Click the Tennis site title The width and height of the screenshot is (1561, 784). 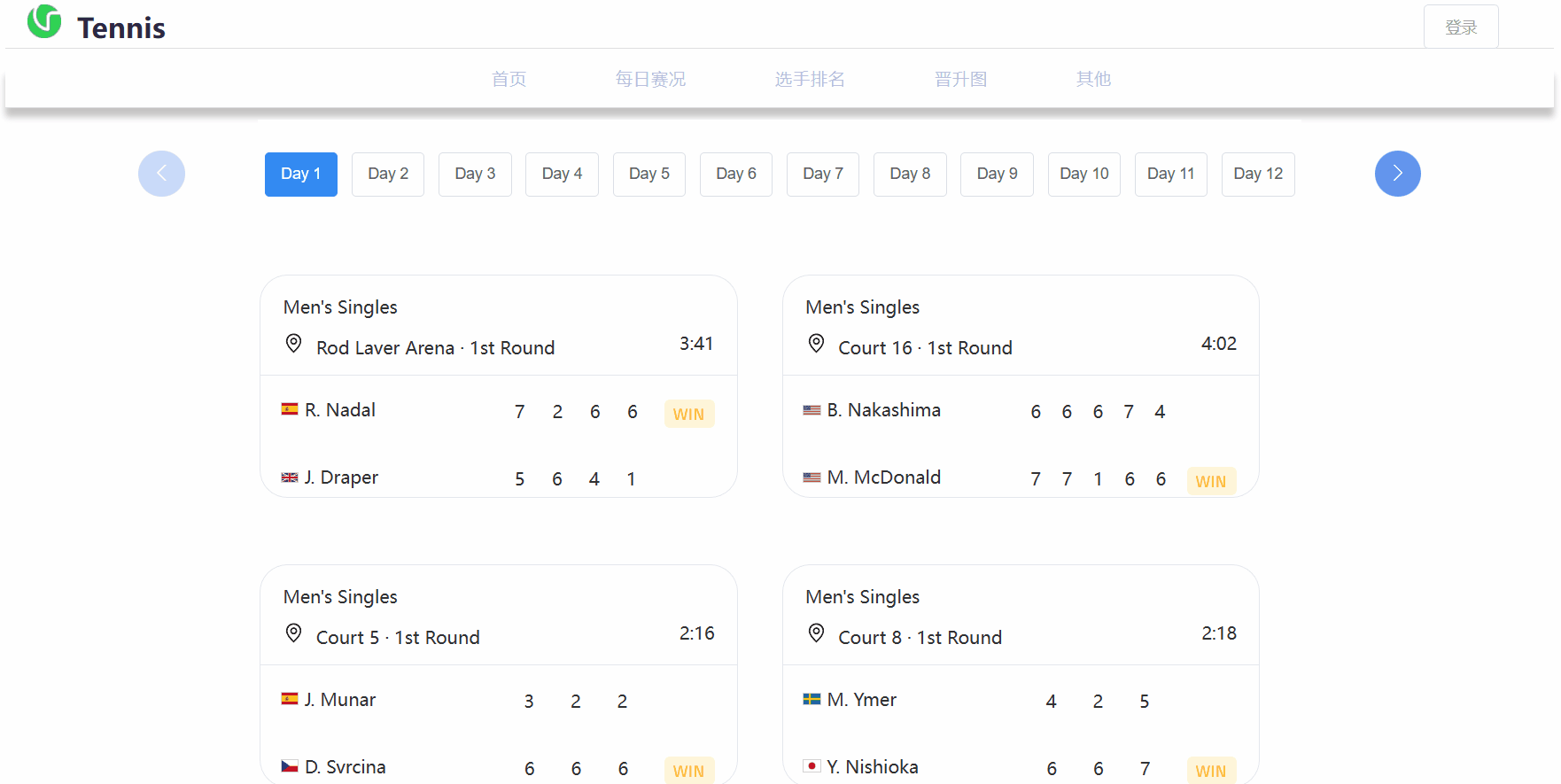121,28
